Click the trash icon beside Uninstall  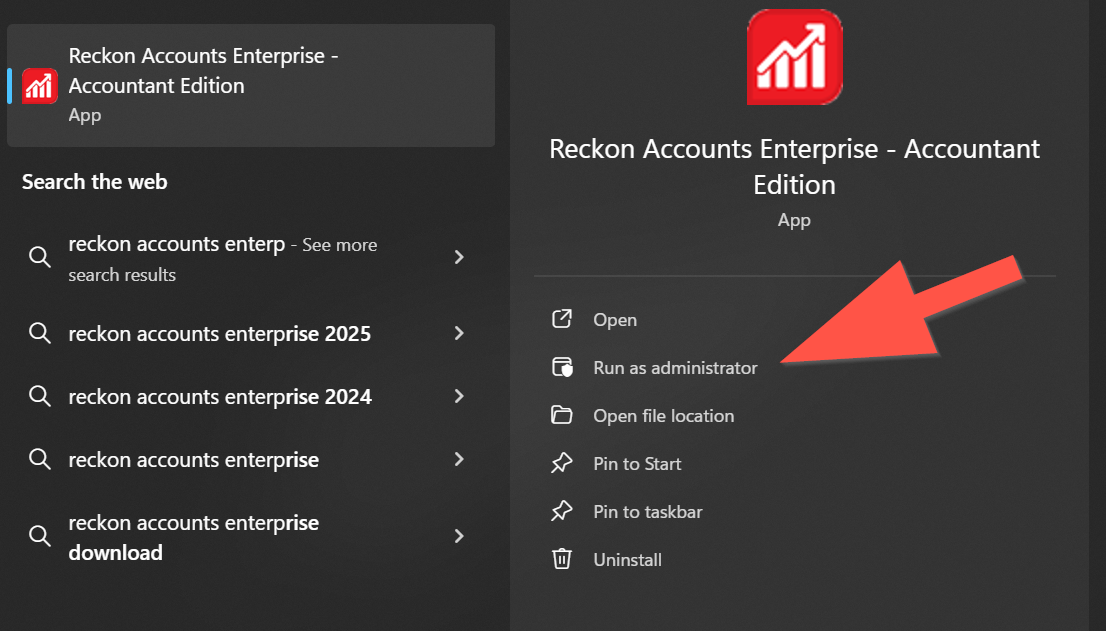(561, 558)
